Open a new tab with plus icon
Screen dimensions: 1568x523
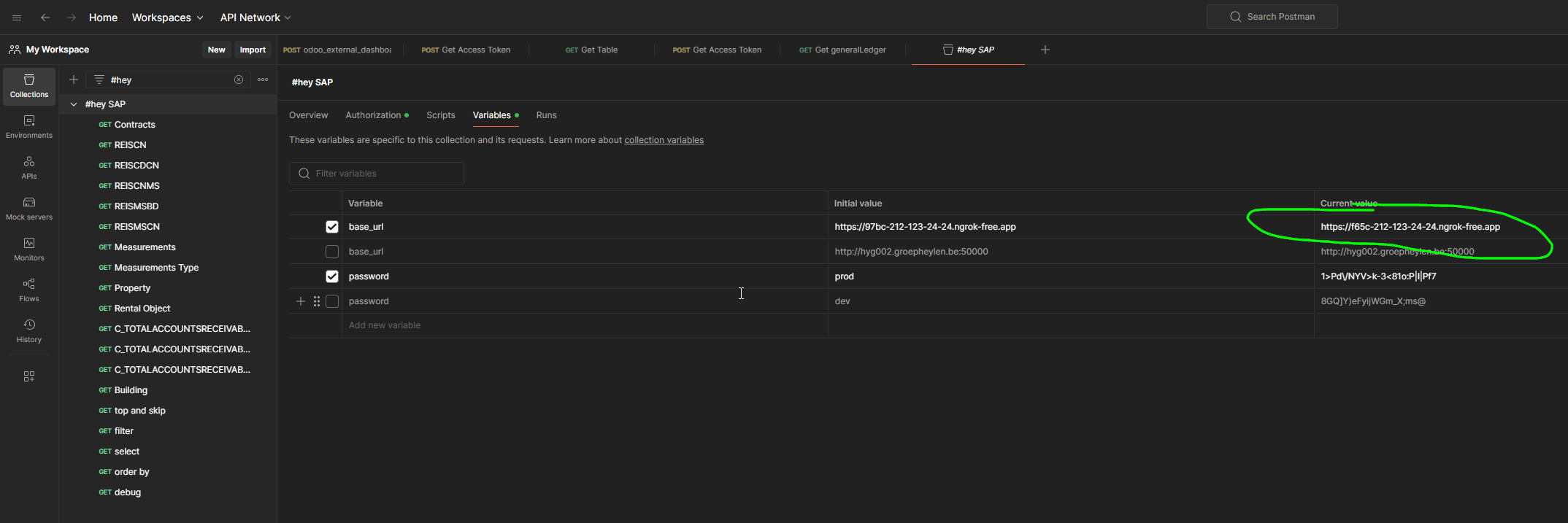[1045, 50]
